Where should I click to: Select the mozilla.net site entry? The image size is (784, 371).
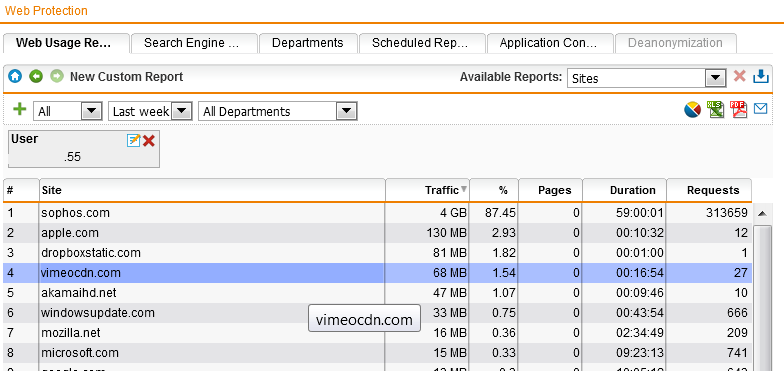(x=70, y=333)
